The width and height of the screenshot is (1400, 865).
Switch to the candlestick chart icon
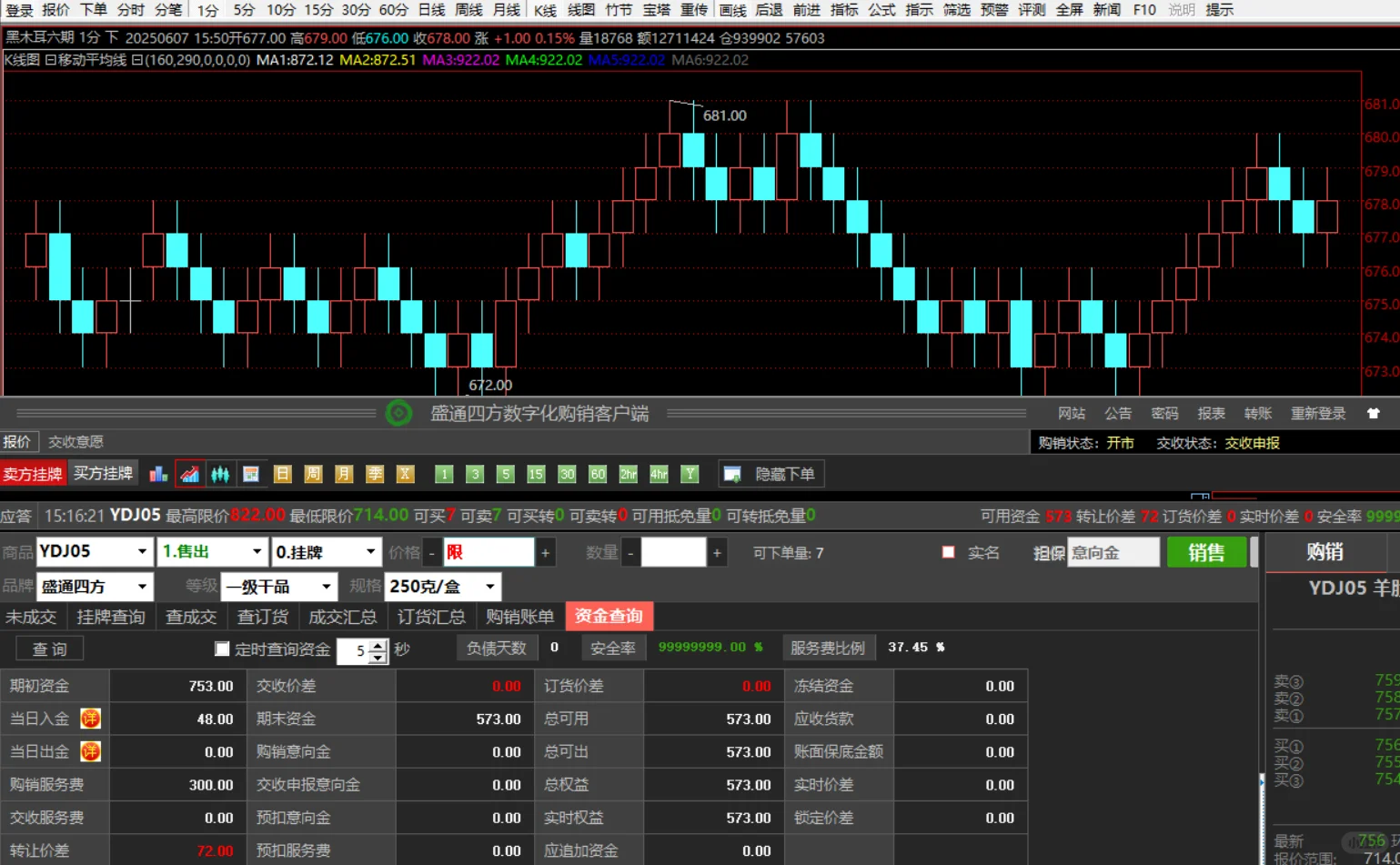click(x=220, y=474)
